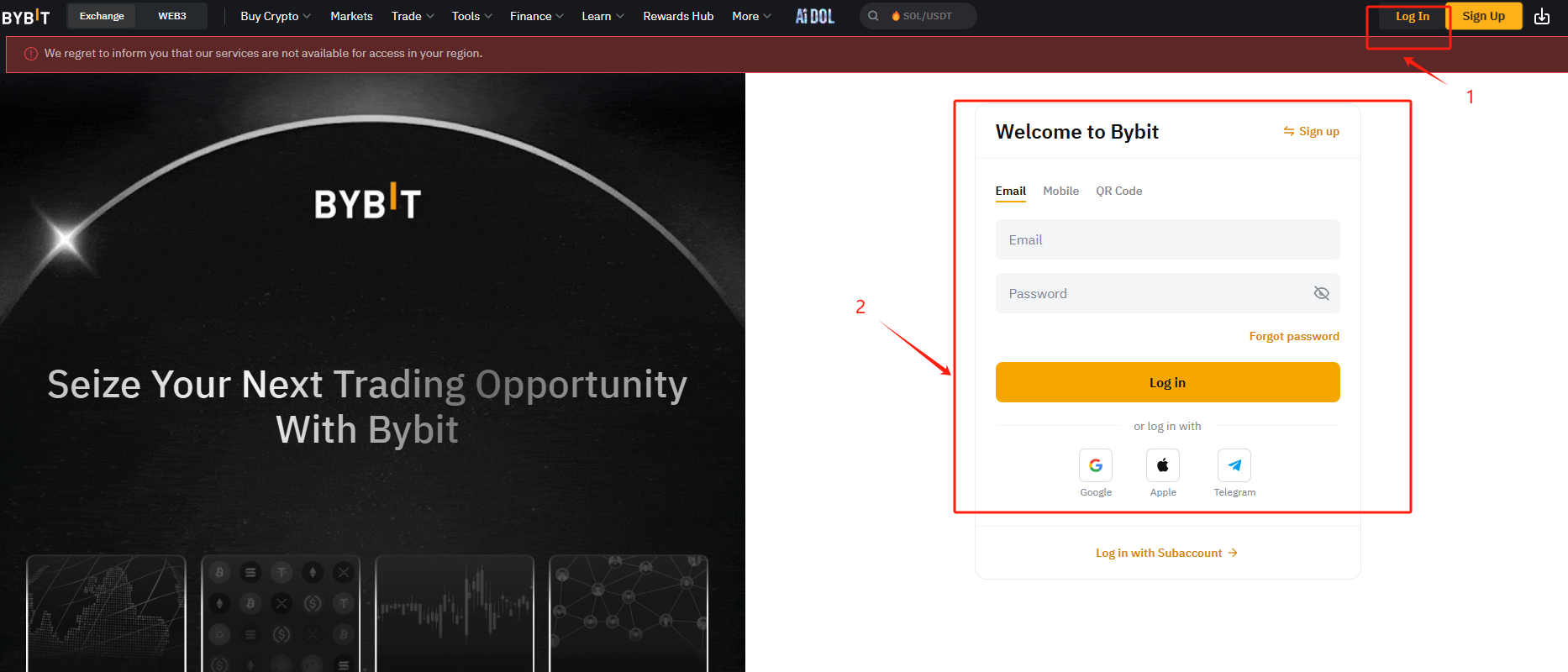Viewport: 1568px width, 672px height.
Task: Open the AI DOL logo link
Action: pos(815,16)
